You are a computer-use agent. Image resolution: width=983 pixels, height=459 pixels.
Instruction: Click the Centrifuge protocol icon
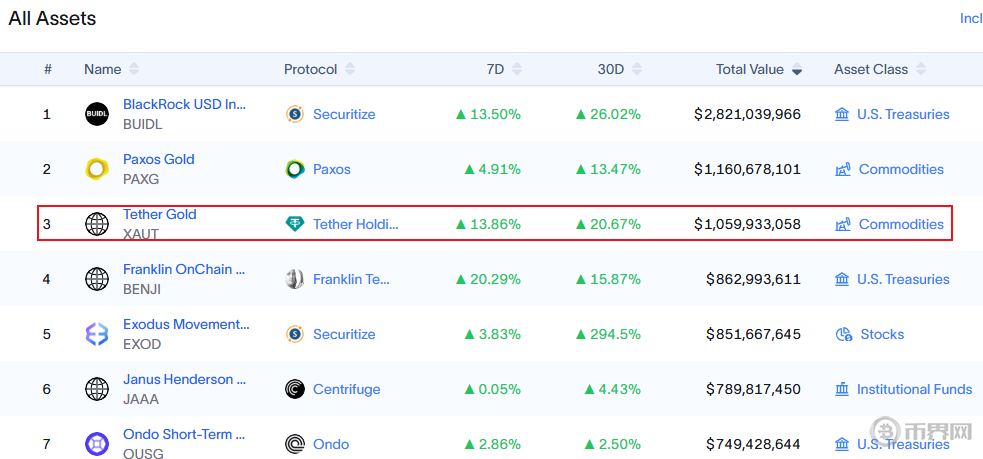coord(295,389)
